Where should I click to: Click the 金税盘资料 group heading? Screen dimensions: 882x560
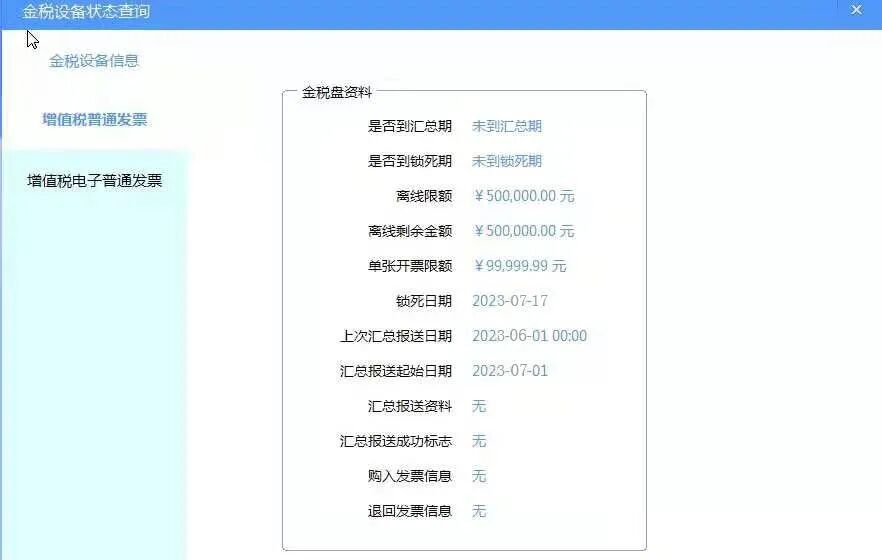click(337, 92)
